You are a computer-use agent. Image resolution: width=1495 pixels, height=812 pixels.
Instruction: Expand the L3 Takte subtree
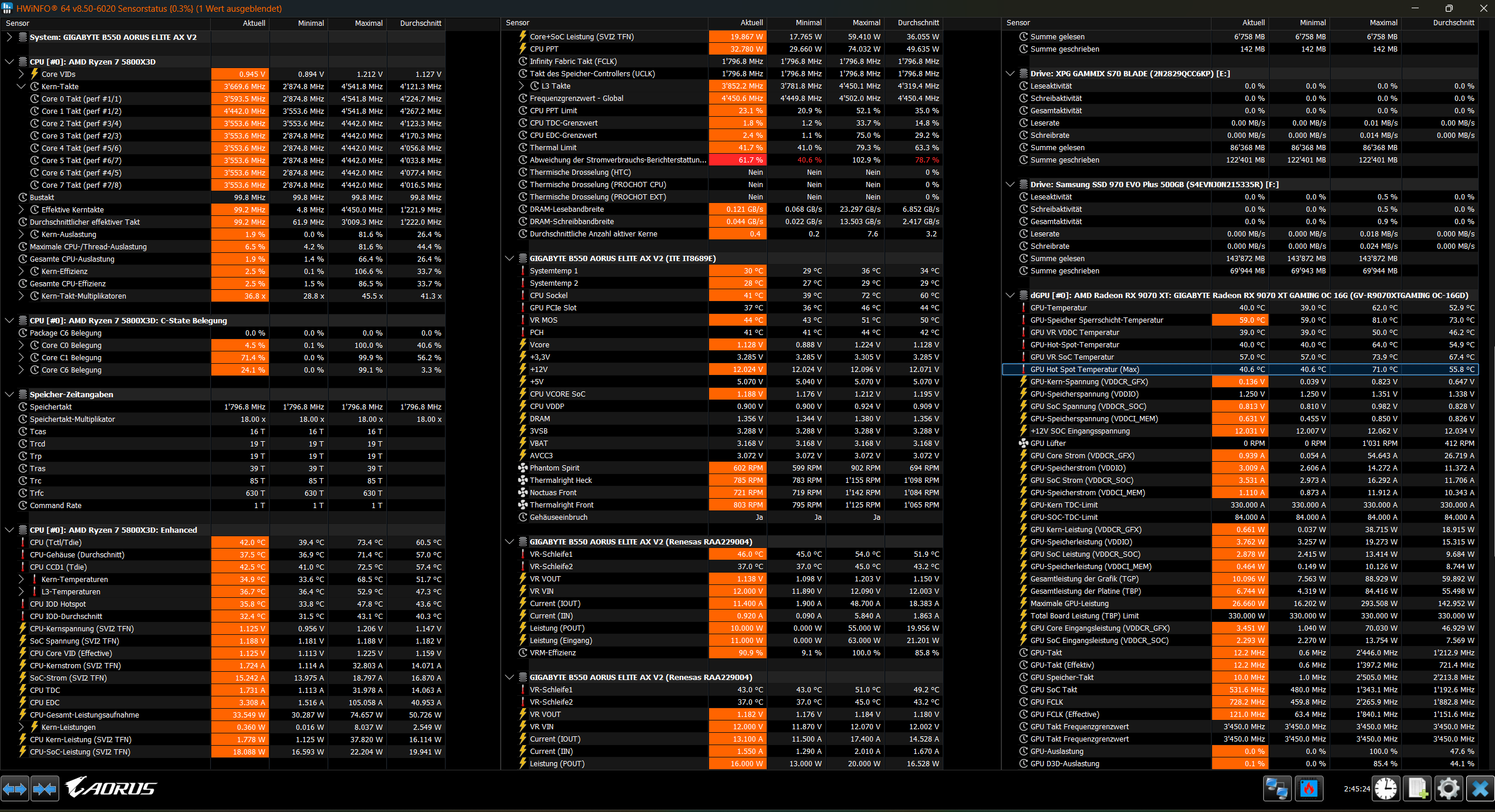[x=521, y=86]
